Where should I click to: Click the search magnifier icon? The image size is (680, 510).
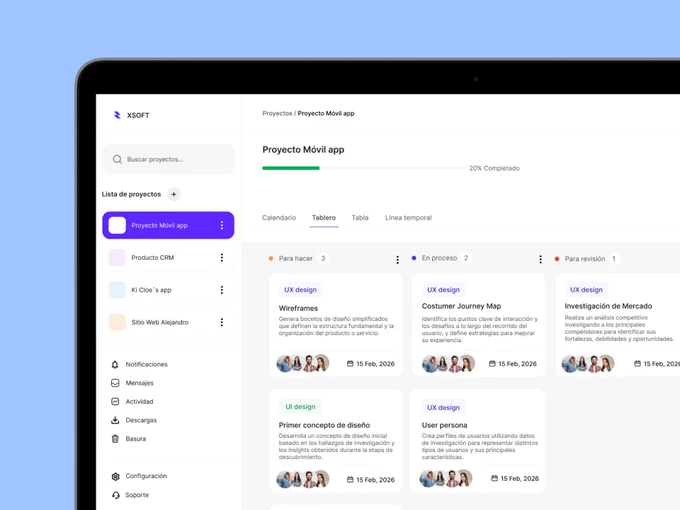point(117,159)
